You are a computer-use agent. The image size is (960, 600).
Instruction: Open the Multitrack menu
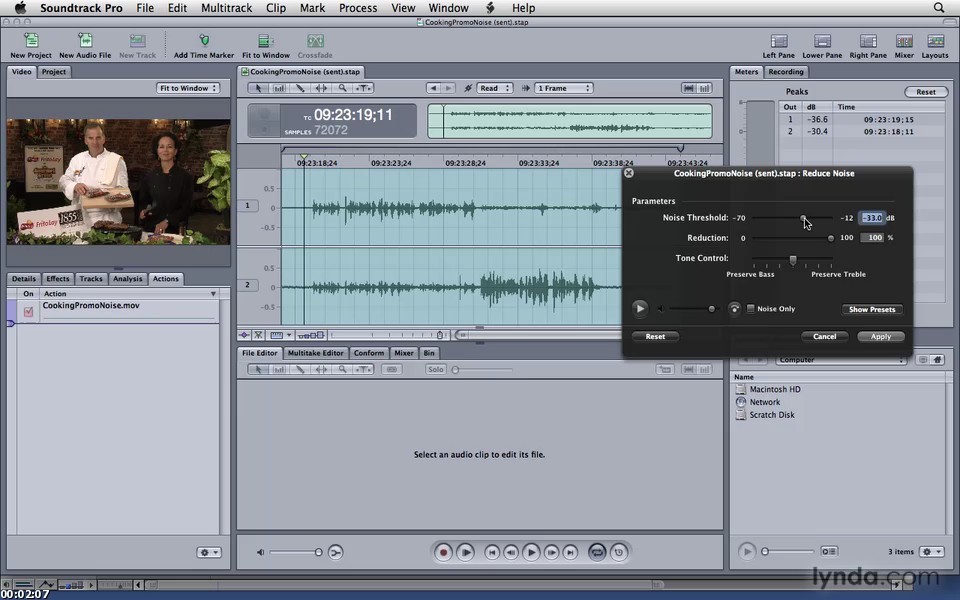227,8
